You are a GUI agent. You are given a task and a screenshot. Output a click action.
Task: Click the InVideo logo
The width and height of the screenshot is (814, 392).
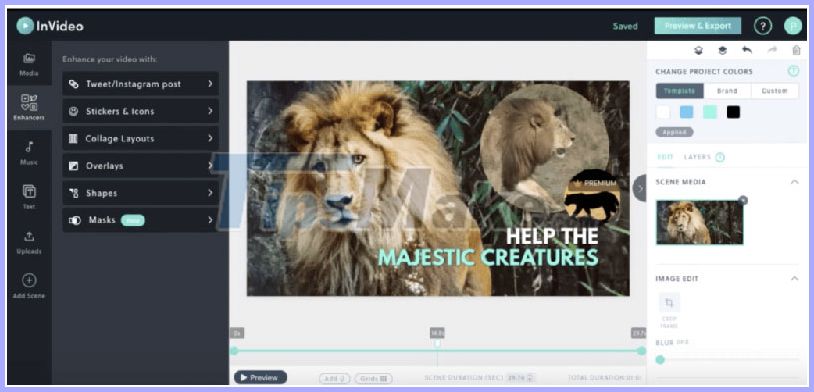click(x=50, y=25)
